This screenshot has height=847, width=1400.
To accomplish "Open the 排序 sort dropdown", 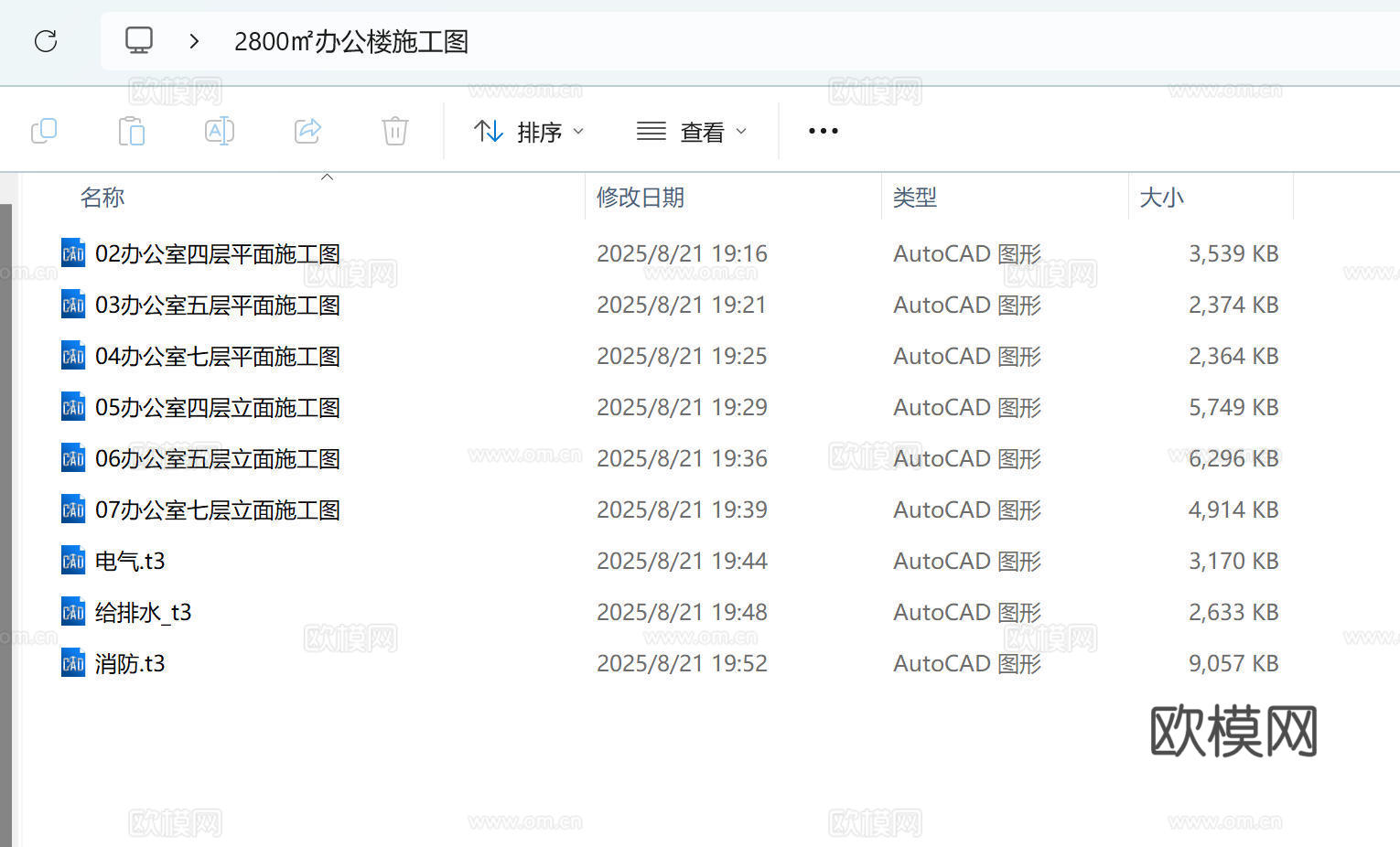I will point(529,132).
